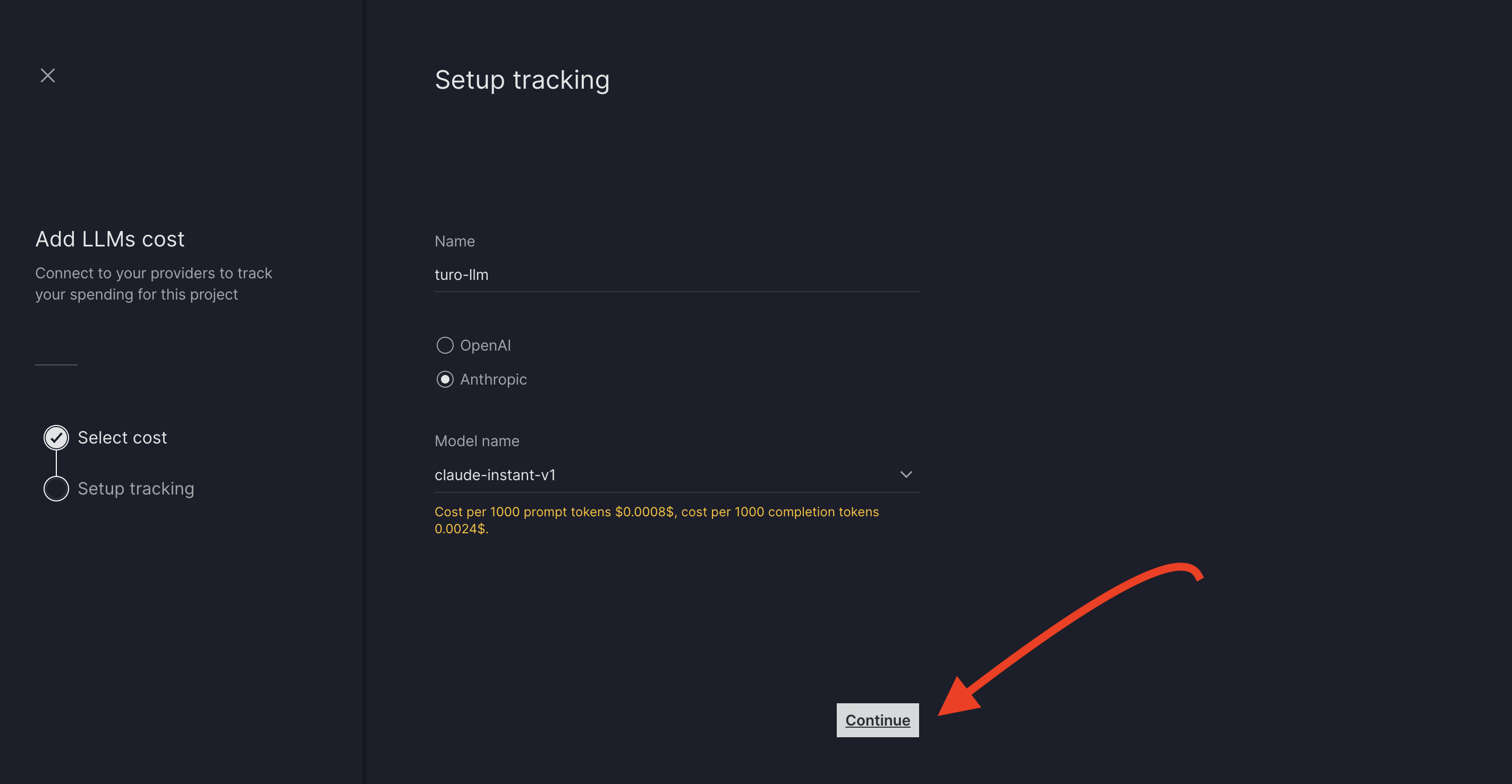Close the Add LLMs cost dialog

[47, 75]
